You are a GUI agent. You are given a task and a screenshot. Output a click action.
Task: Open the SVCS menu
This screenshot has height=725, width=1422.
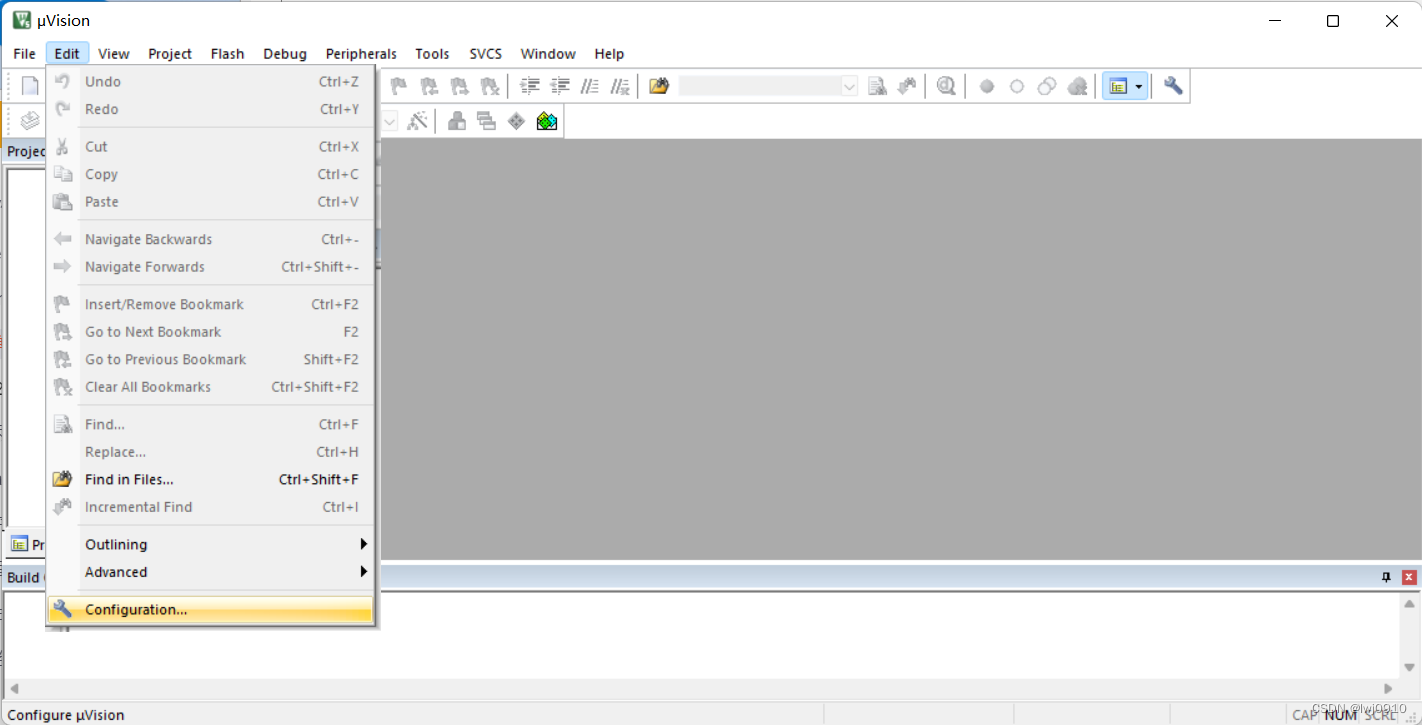pos(486,54)
